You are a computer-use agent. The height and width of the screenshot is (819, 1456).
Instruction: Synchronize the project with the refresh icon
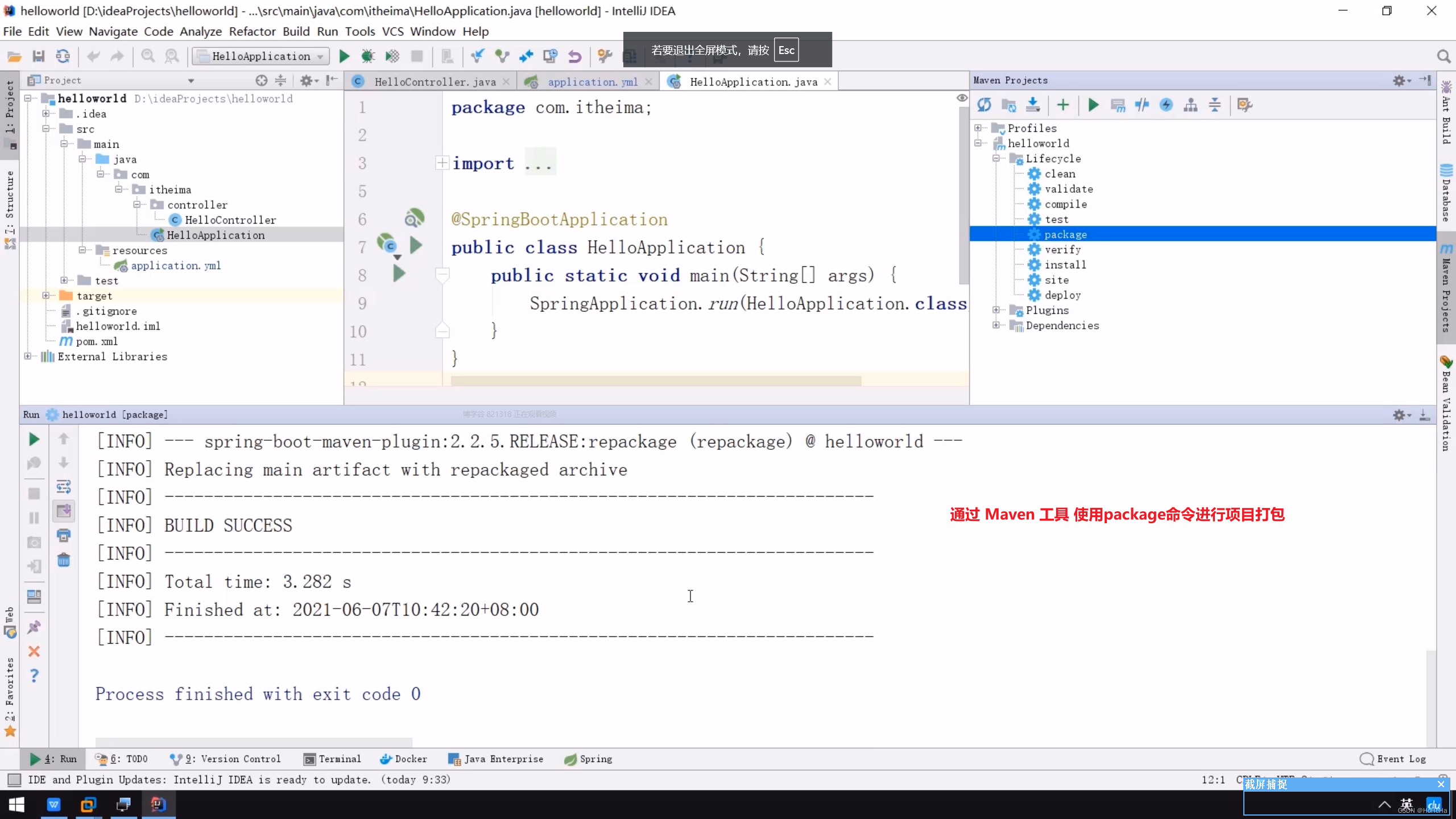click(x=63, y=56)
